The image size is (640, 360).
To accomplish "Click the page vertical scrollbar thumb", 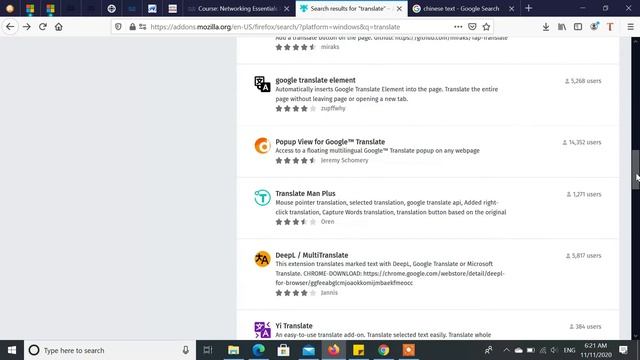I will pyautogui.click(x=636, y=169).
